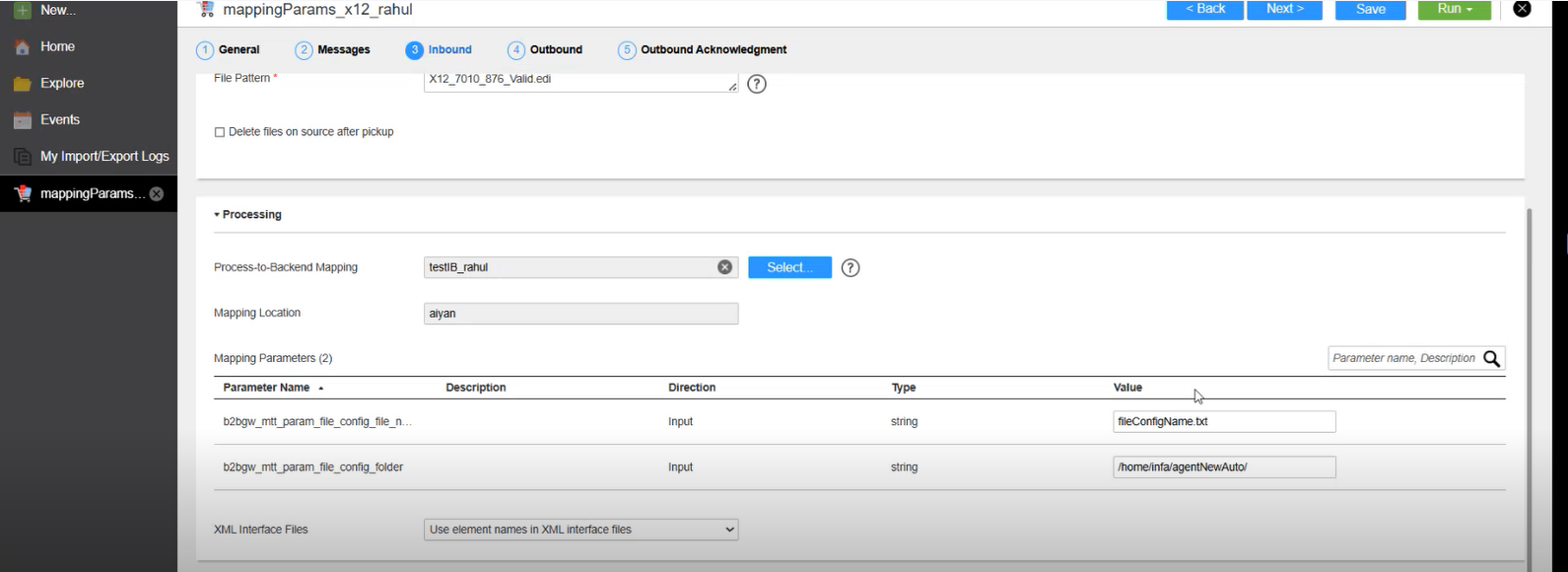Click the Parameter name, Description search box

pos(1403,359)
